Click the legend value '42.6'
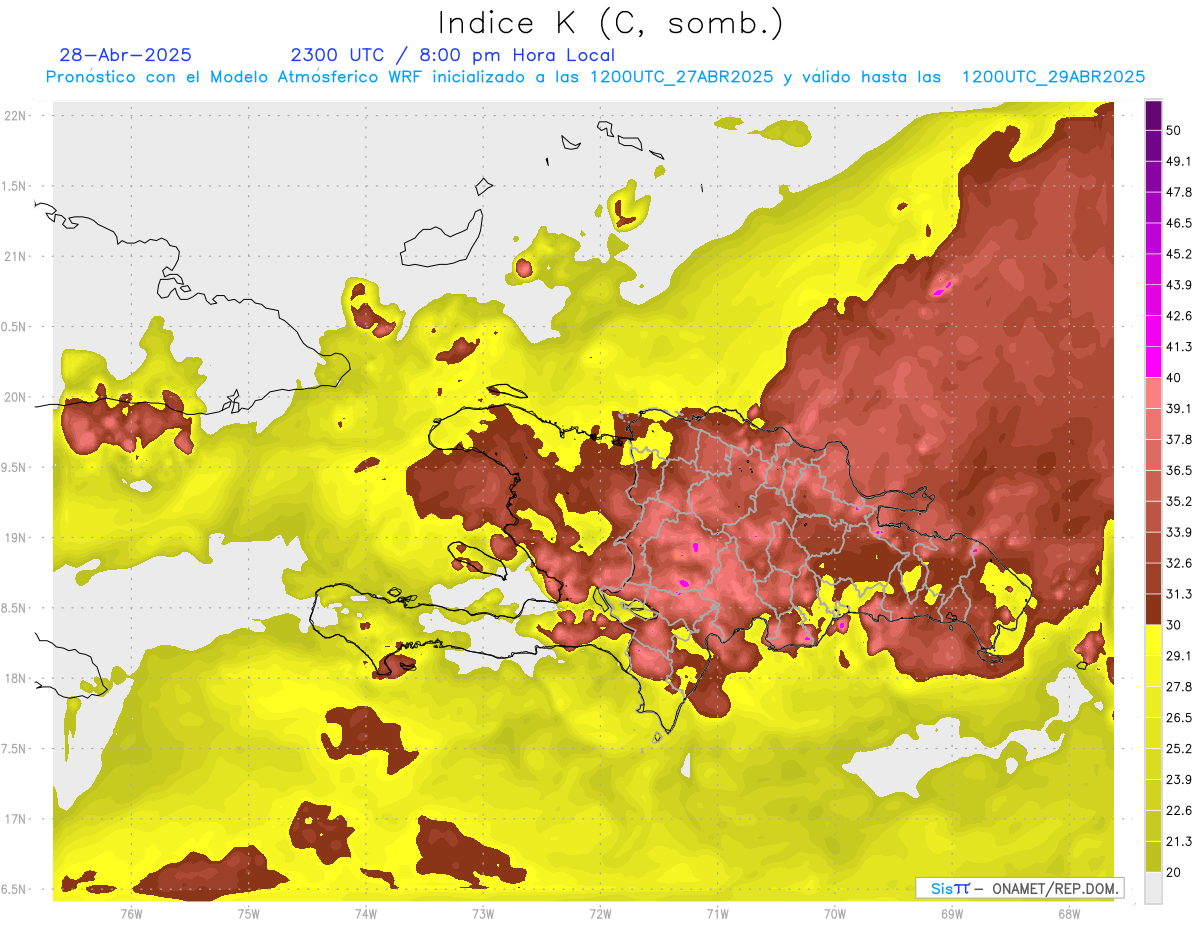 [x=1179, y=316]
